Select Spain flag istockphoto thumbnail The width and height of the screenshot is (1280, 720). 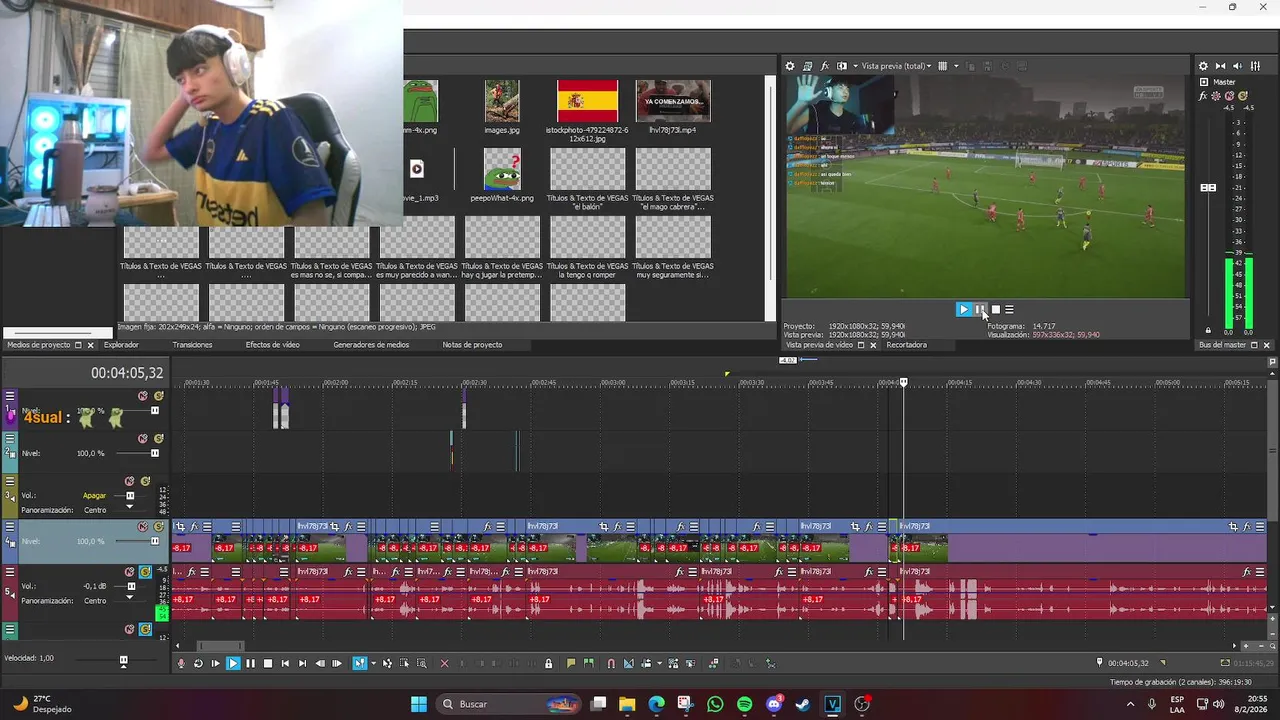(x=587, y=101)
